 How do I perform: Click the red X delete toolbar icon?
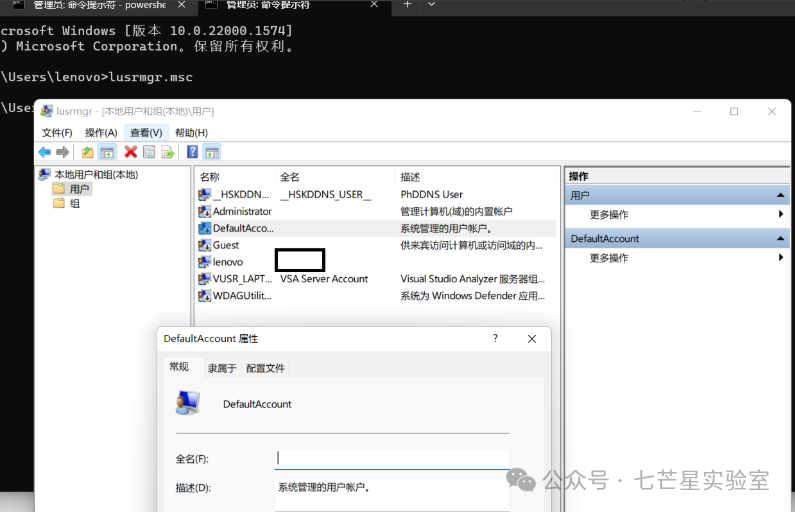pyautogui.click(x=130, y=152)
